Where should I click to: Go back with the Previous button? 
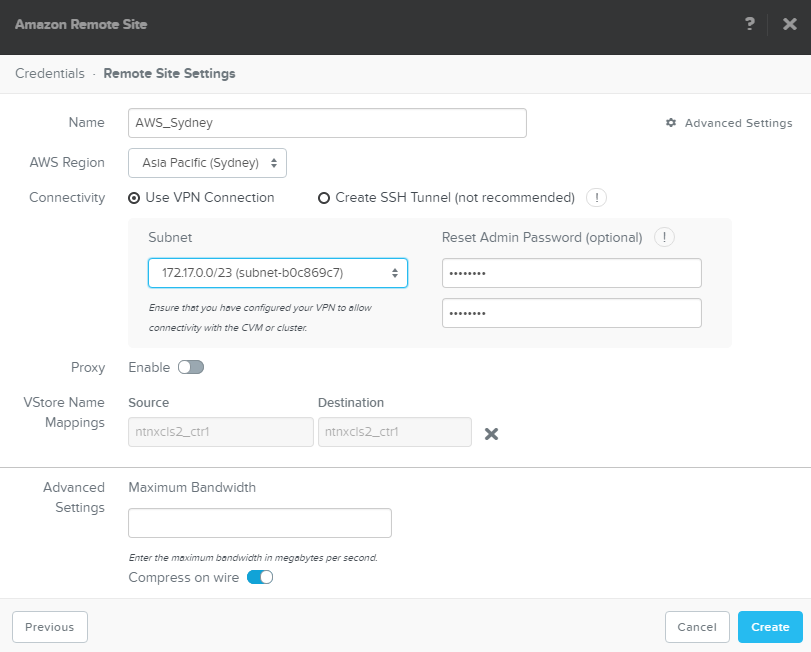[x=50, y=627]
